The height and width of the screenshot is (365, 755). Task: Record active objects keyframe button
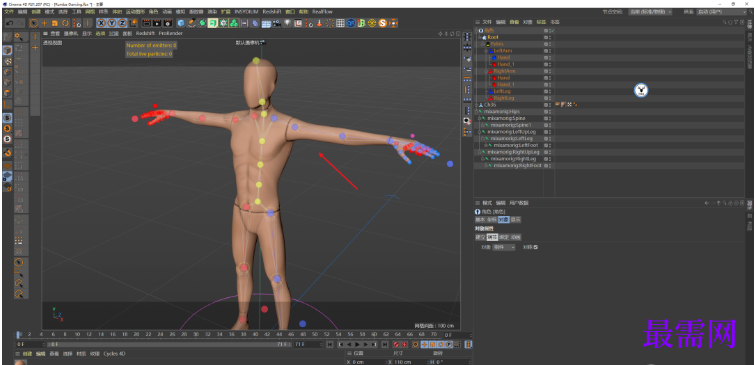[x=396, y=344]
